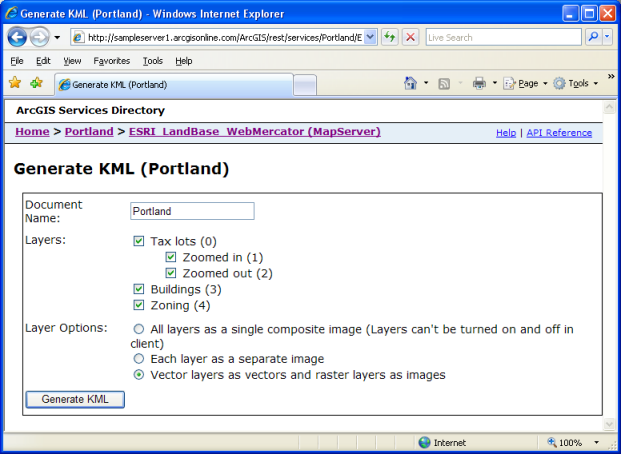Image resolution: width=621 pixels, height=454 pixels.
Task: Click the Back navigation arrow button
Action: tap(17, 38)
